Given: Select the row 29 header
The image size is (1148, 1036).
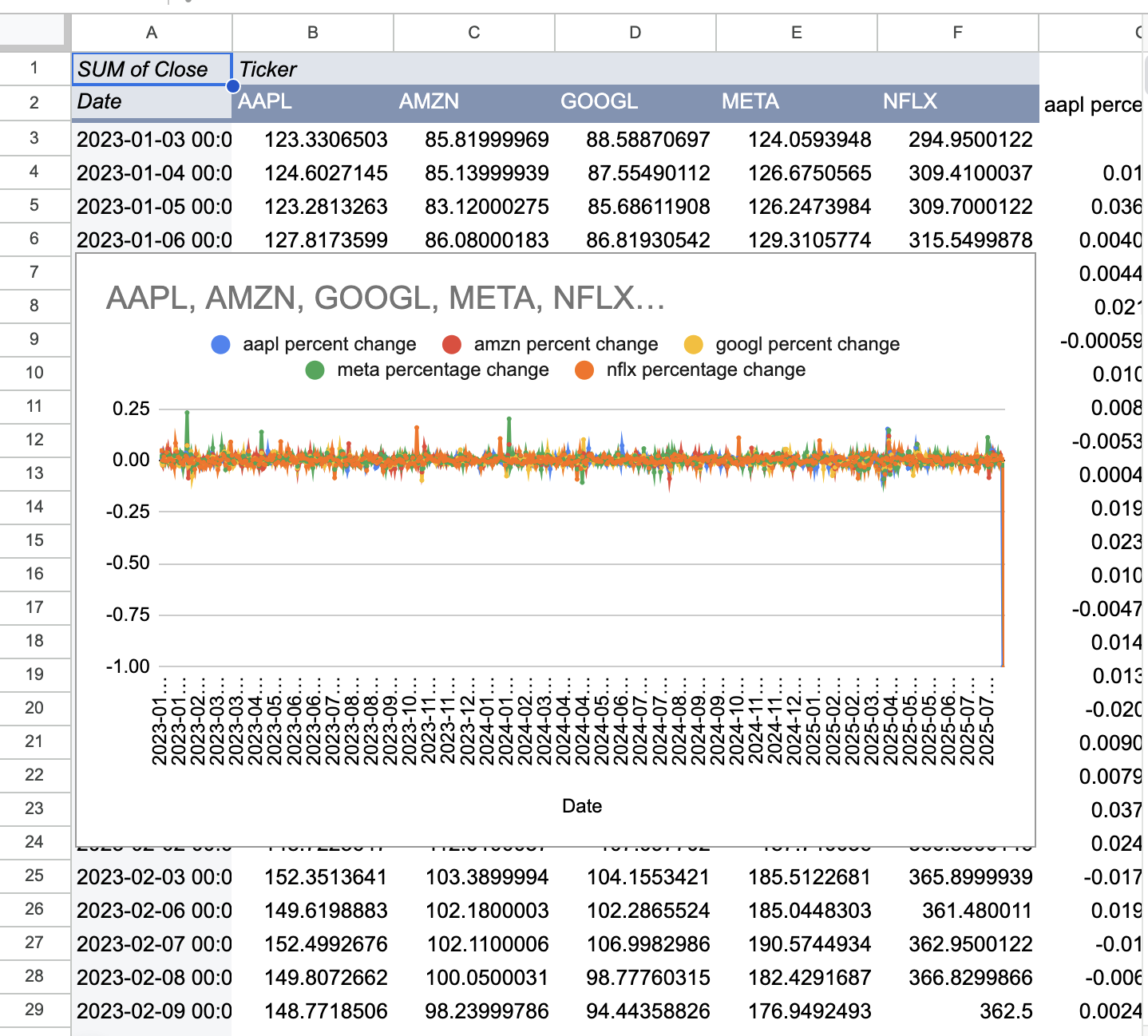Looking at the screenshot, I should click(34, 1010).
